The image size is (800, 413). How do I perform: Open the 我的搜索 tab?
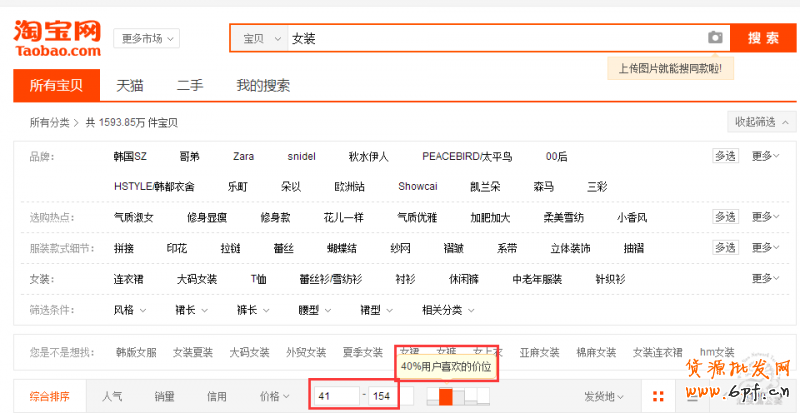pos(263,86)
